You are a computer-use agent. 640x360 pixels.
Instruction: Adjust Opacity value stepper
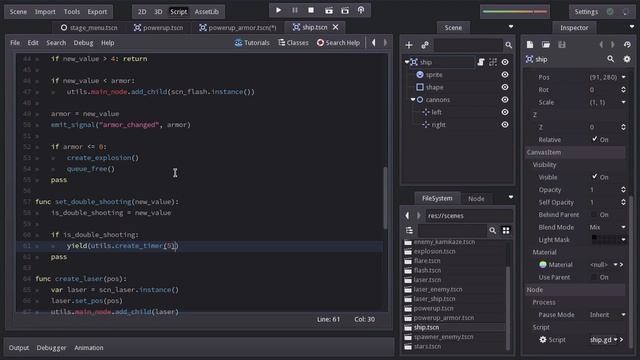pos(623,189)
